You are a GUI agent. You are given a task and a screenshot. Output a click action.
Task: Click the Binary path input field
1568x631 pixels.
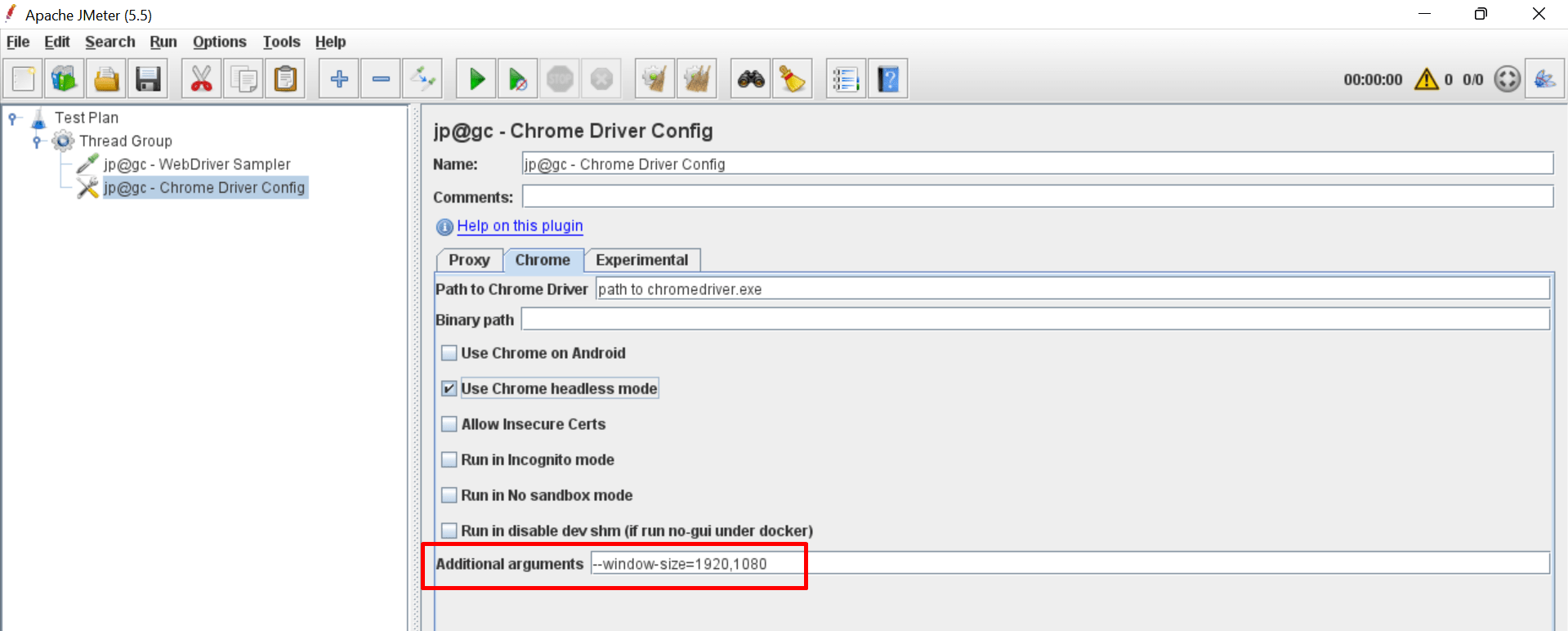(1035, 319)
